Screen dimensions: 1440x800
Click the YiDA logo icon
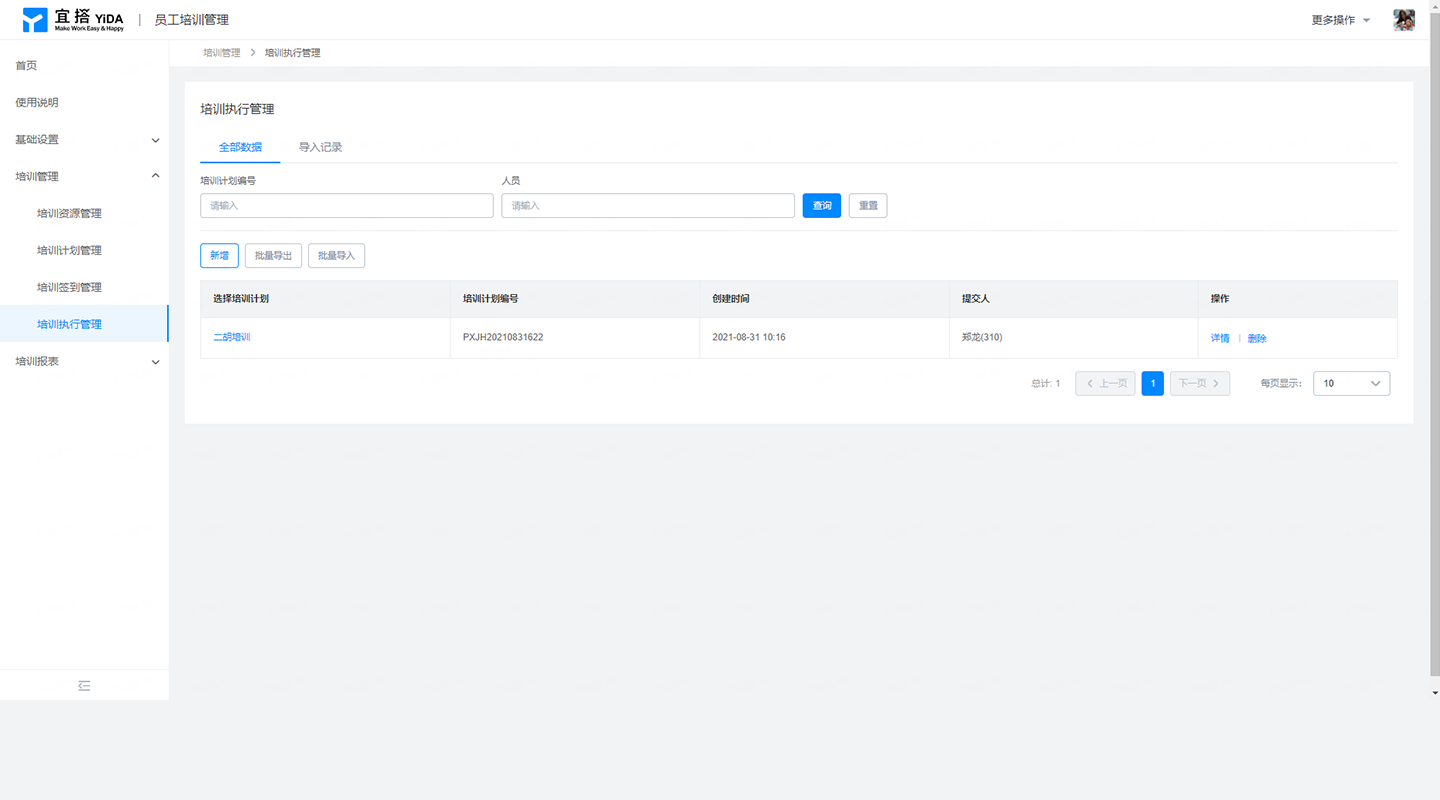tap(35, 20)
